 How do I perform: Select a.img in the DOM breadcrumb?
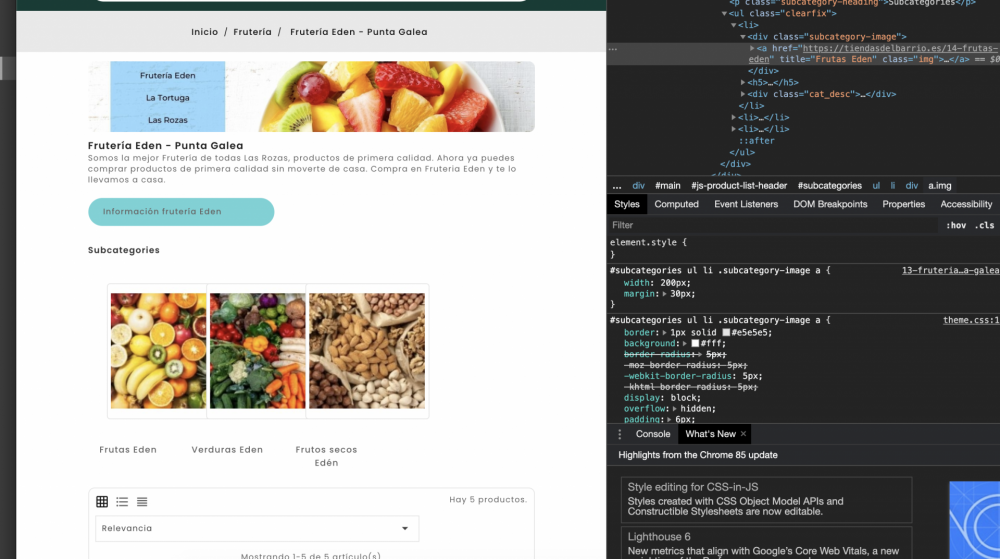pyautogui.click(x=939, y=186)
